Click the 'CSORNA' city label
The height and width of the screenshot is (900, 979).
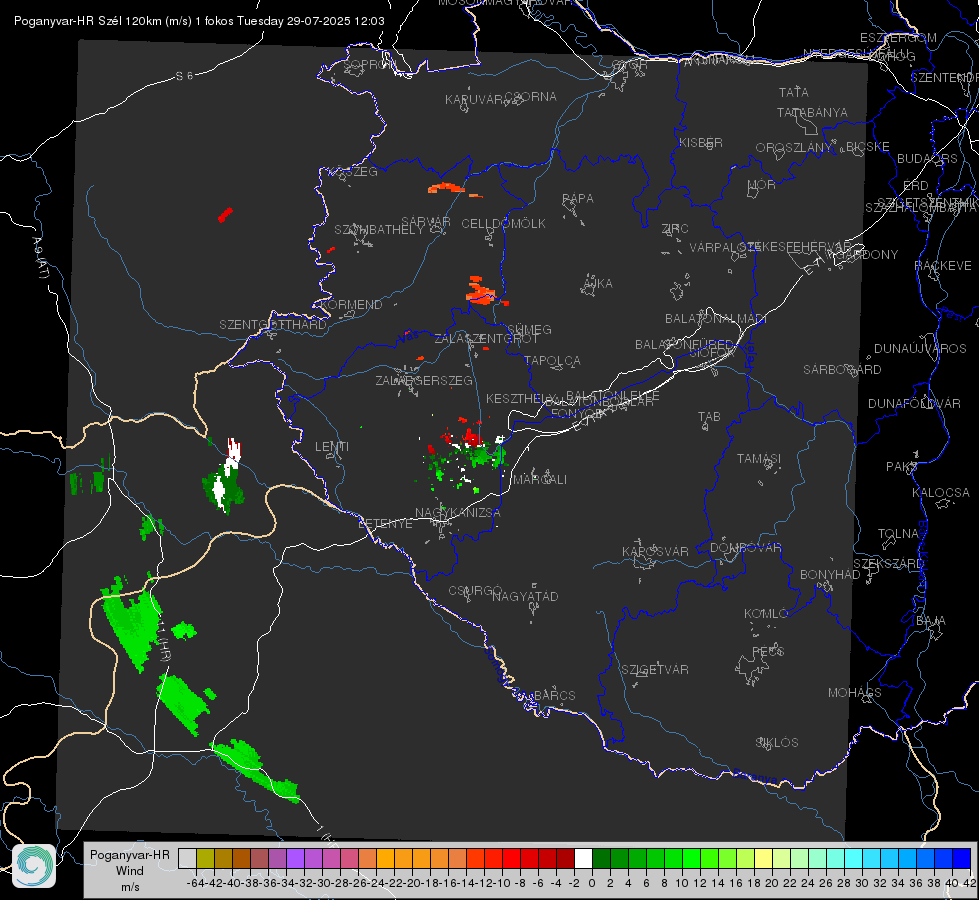pos(531,97)
